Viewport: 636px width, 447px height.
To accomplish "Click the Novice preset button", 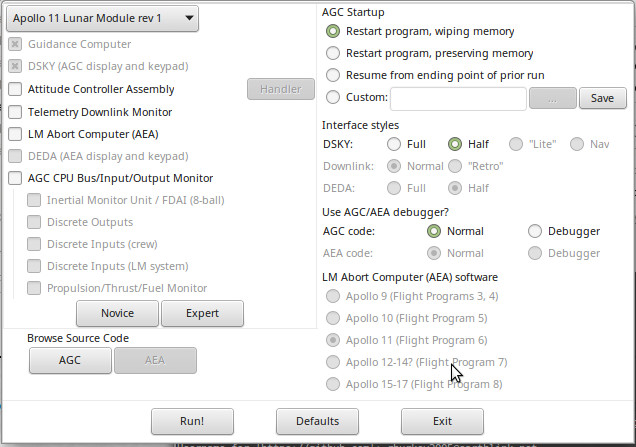I will (x=117, y=313).
